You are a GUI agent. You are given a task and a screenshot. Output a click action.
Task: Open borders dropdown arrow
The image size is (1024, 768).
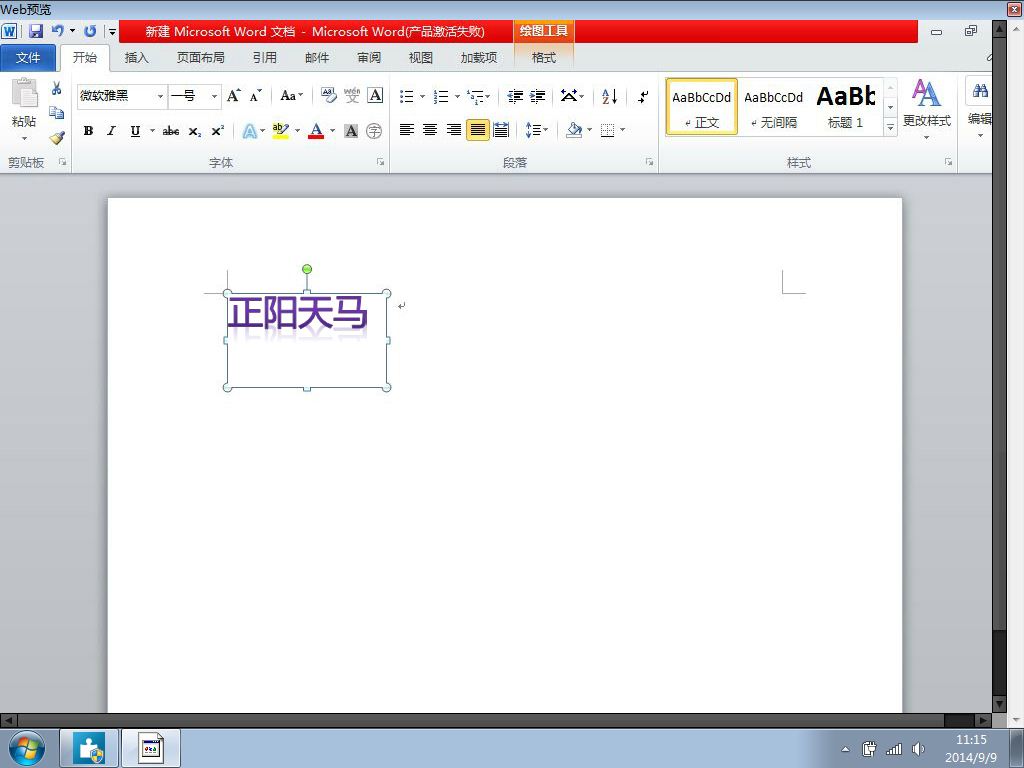pyautogui.click(x=623, y=130)
